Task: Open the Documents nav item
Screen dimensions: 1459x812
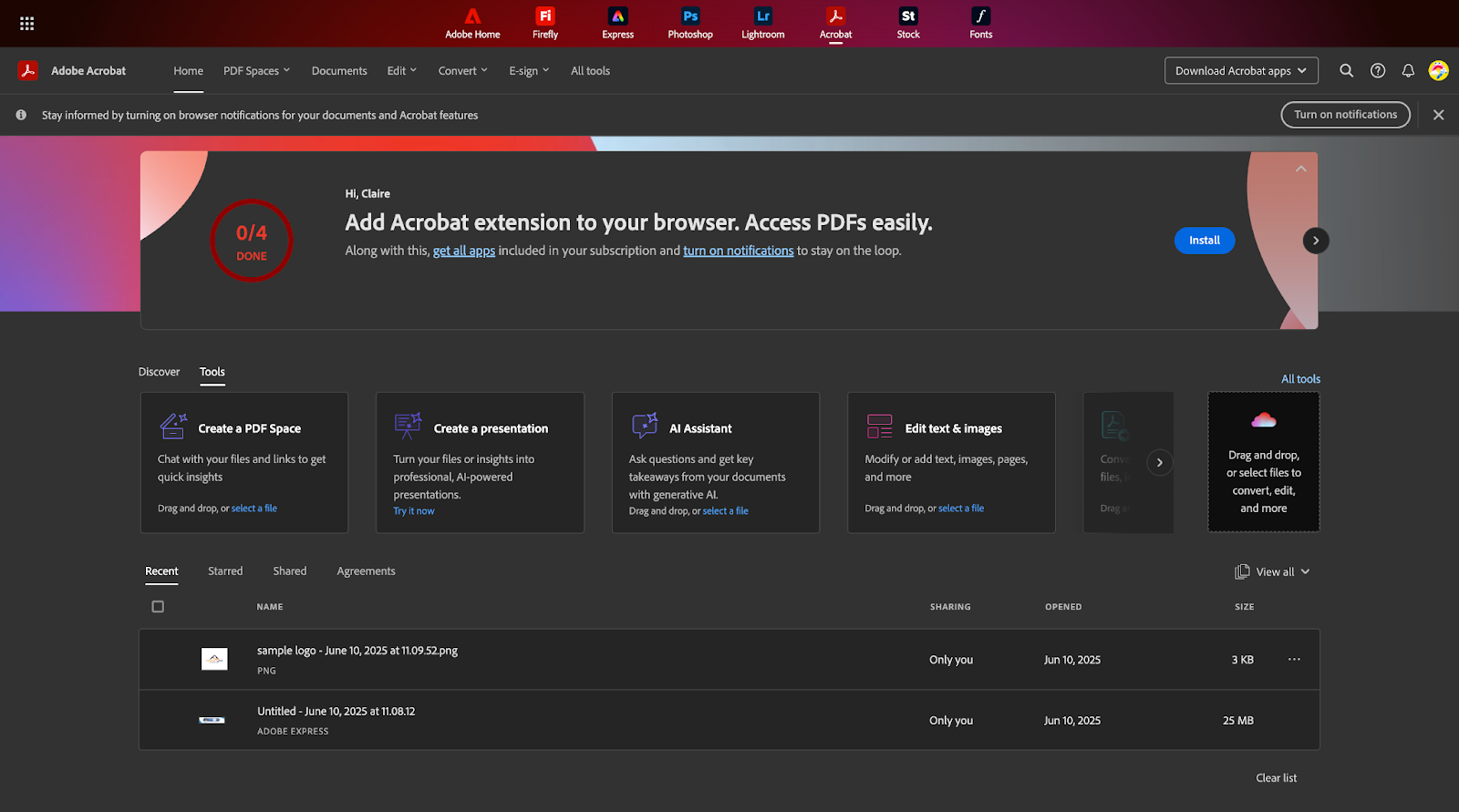Action: tap(339, 70)
